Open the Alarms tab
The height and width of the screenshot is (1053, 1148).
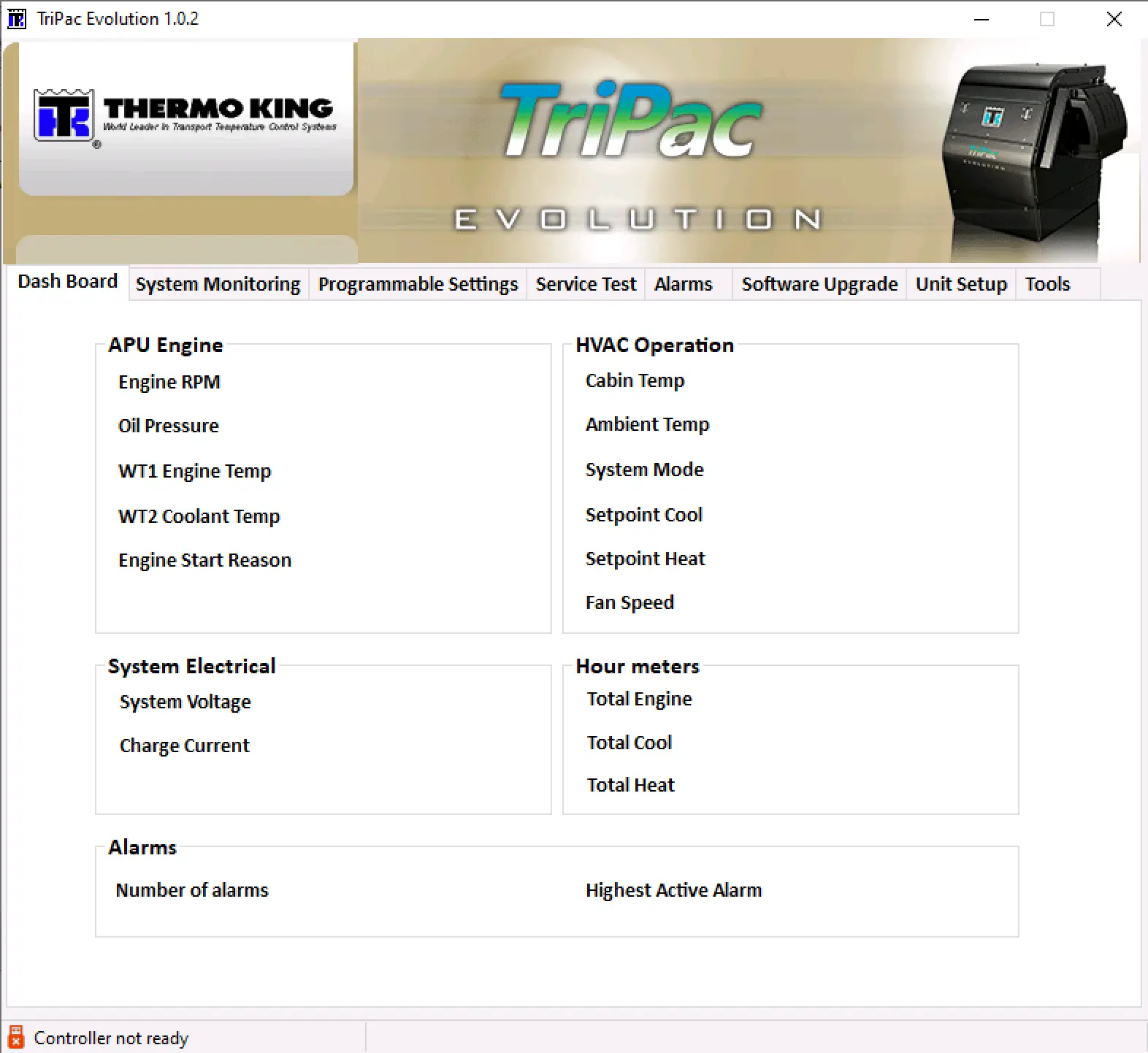[x=683, y=284]
